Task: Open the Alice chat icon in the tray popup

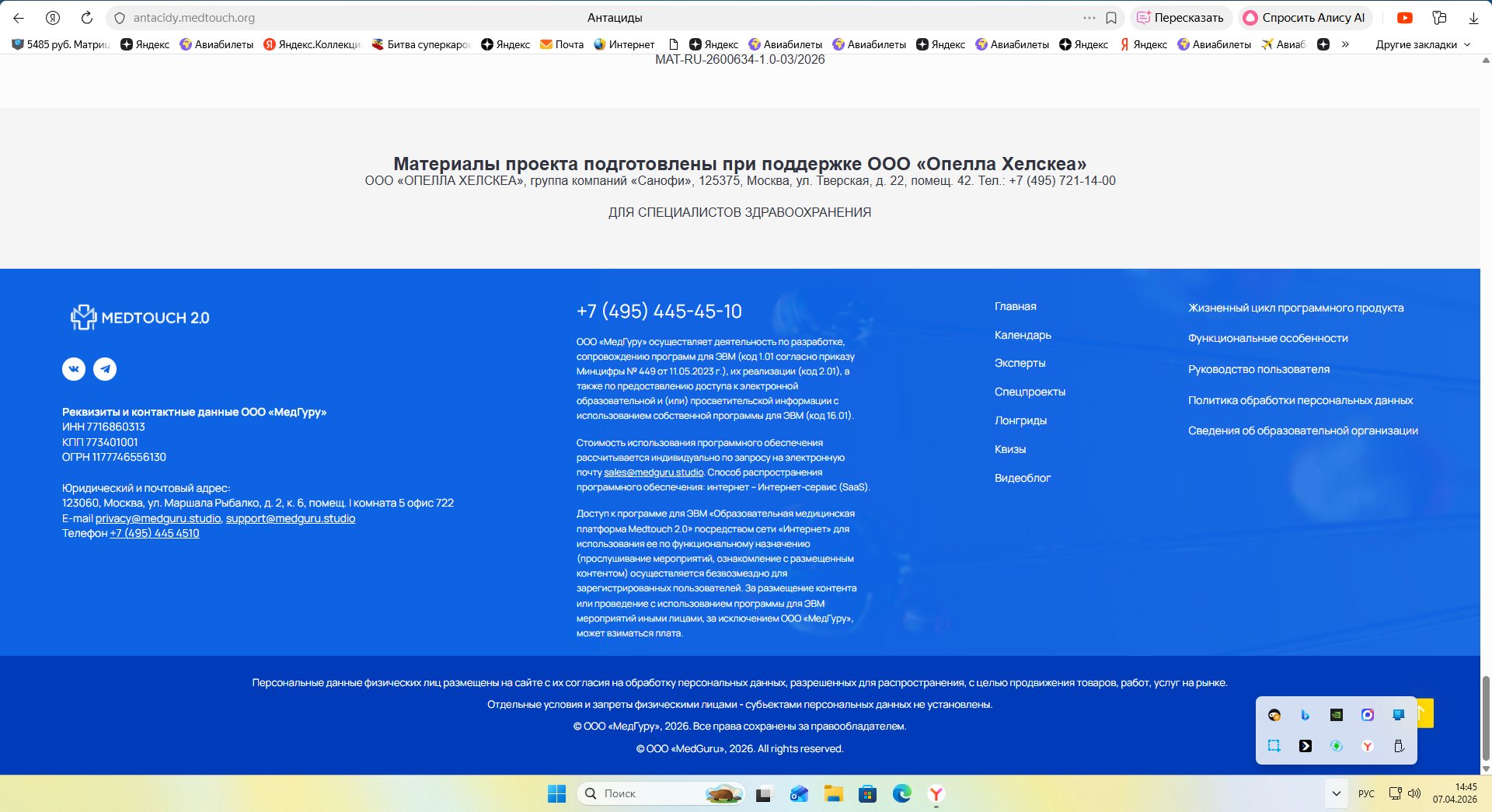Action: pyautogui.click(x=1368, y=715)
